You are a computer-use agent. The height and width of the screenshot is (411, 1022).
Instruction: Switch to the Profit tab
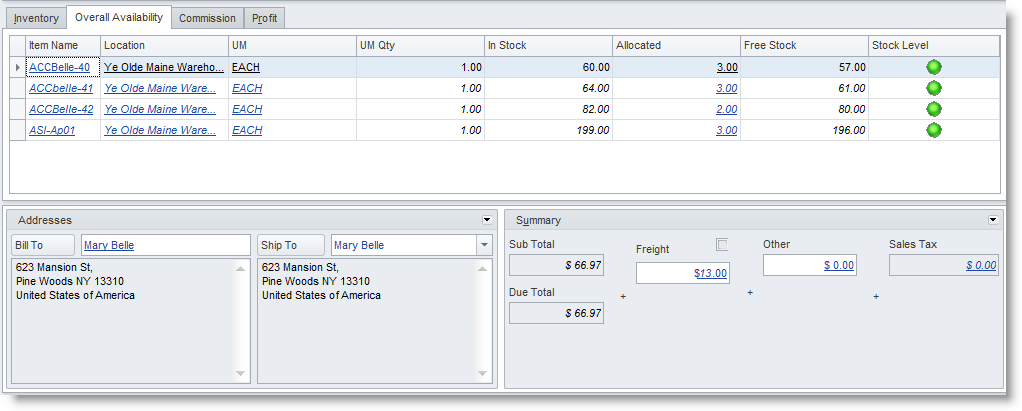click(x=265, y=18)
